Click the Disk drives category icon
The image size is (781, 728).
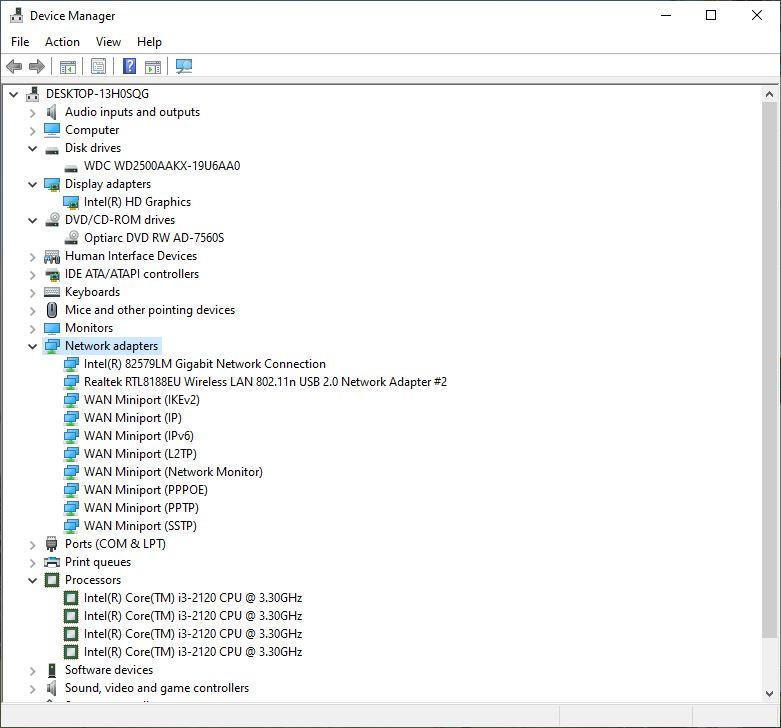[x=52, y=149]
